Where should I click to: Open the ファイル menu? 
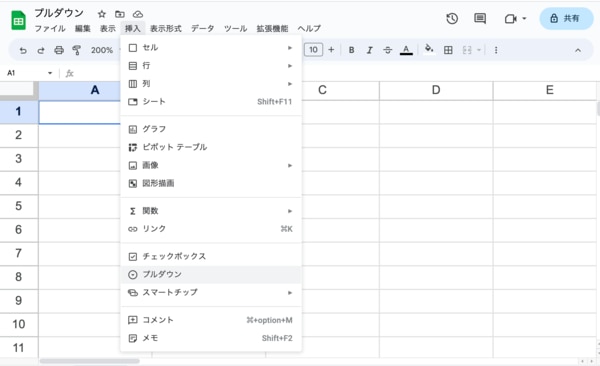tap(50, 28)
